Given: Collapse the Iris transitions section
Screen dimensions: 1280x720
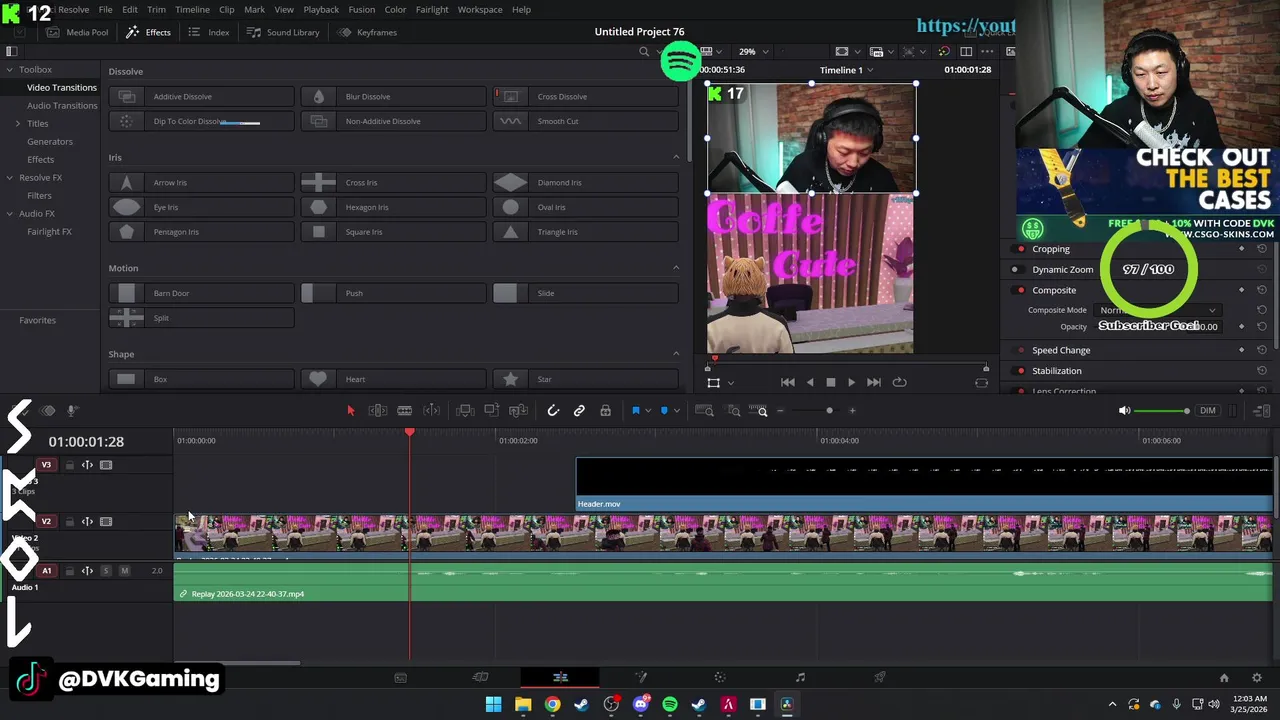Looking at the screenshot, I should [x=676, y=157].
